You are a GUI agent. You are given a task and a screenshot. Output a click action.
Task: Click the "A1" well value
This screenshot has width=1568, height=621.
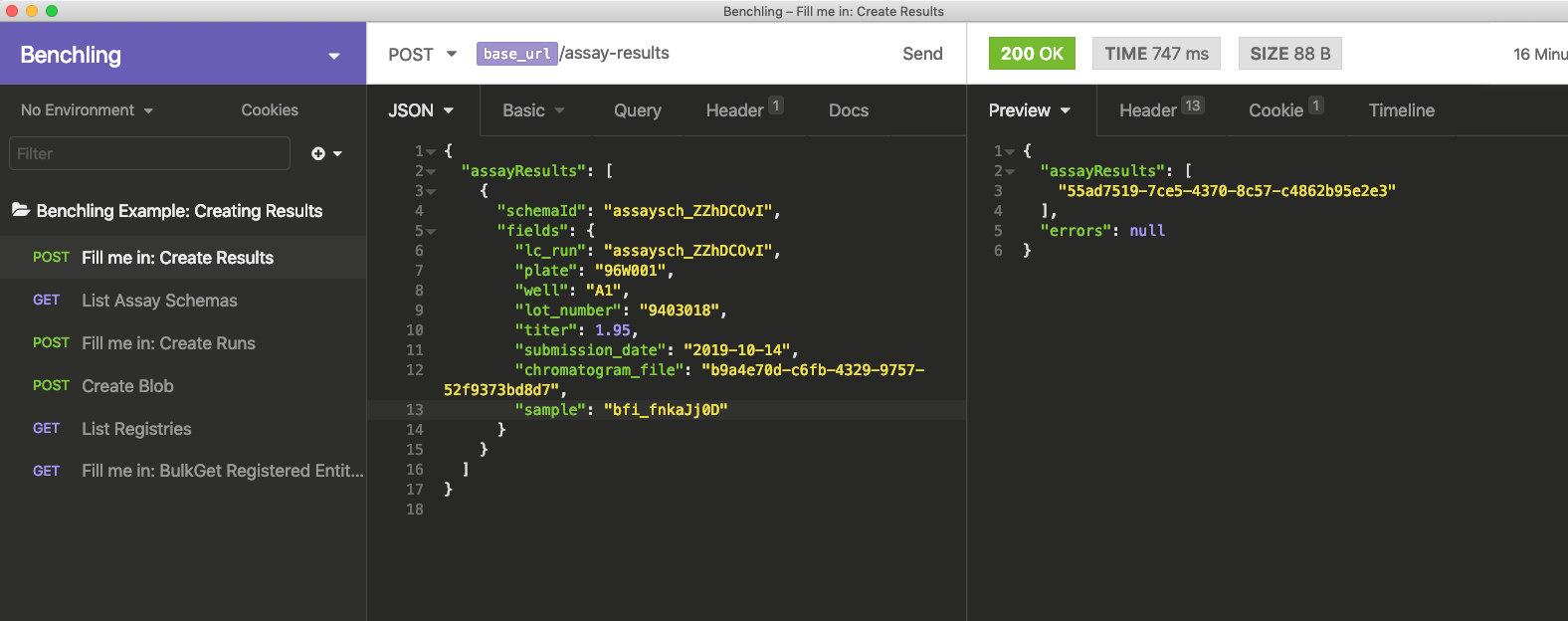[604, 291]
